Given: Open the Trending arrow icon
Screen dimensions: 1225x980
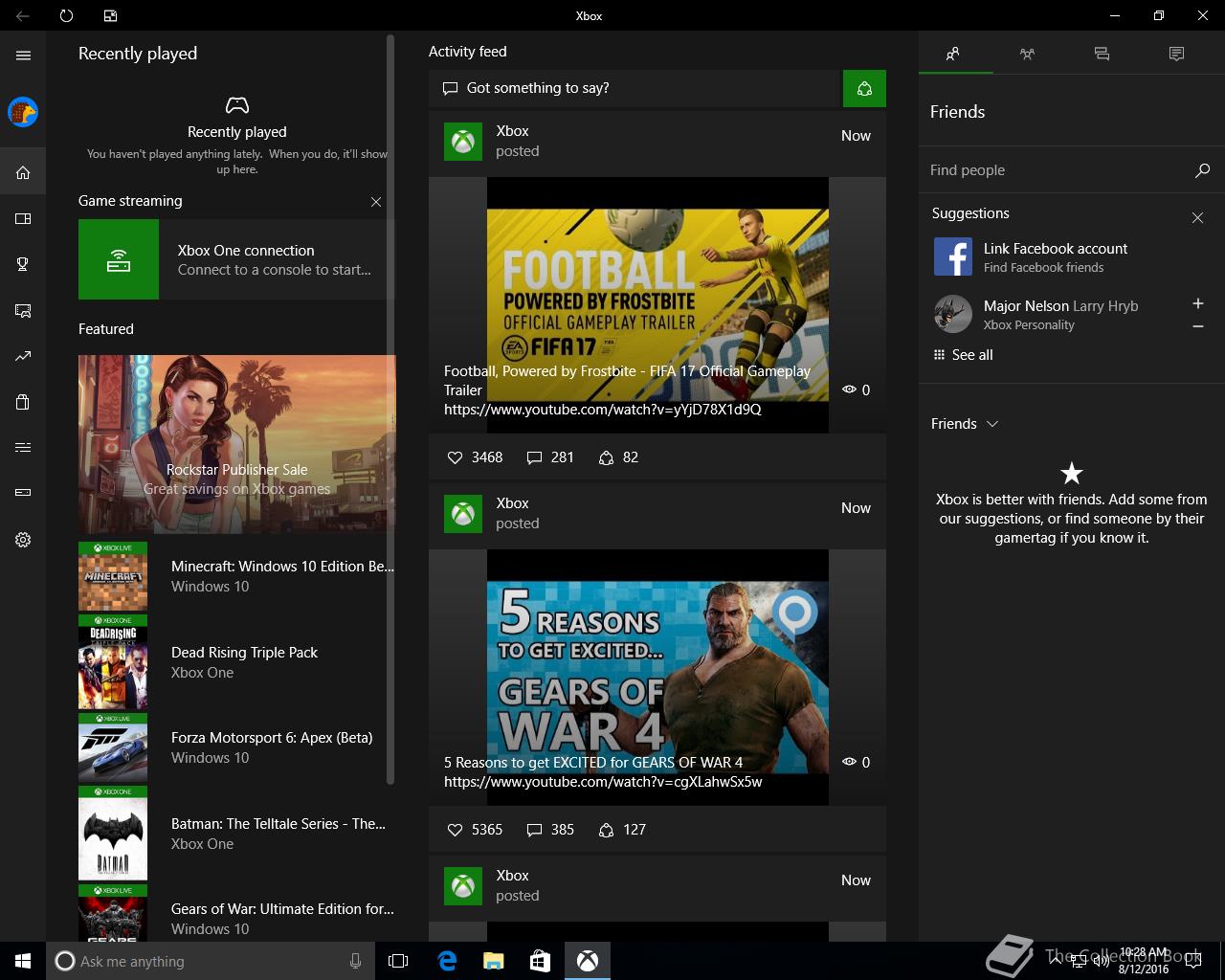Looking at the screenshot, I should pyautogui.click(x=23, y=356).
